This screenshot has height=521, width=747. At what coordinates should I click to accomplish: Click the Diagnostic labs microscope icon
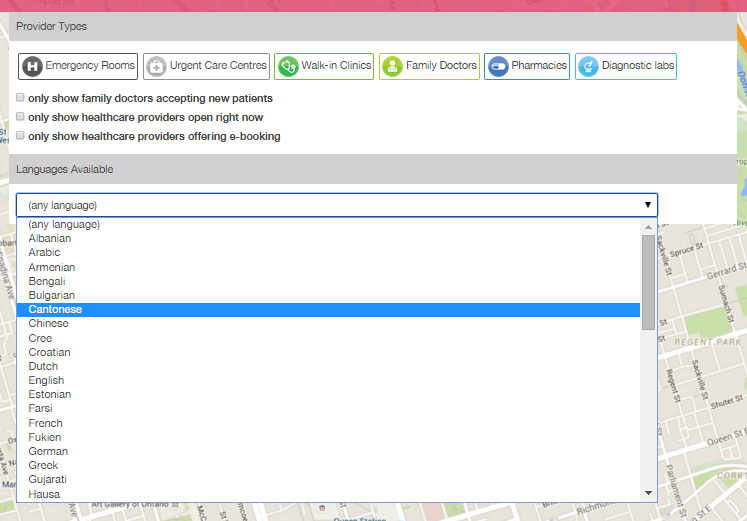[x=588, y=66]
